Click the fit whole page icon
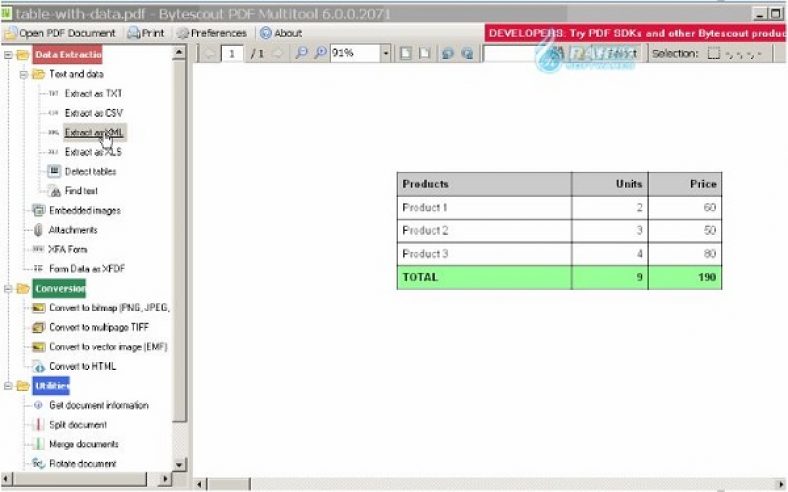 click(x=406, y=53)
